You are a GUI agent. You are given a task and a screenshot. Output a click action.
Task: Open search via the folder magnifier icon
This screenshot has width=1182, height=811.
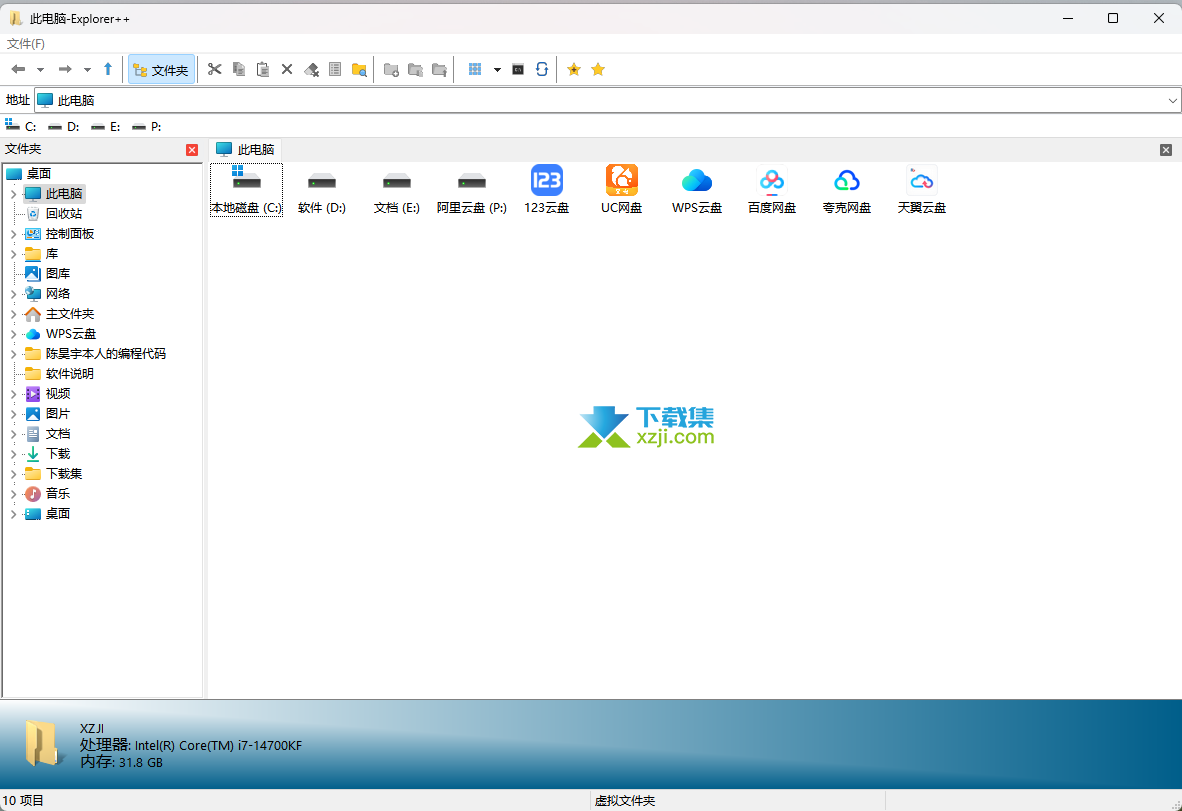point(360,69)
